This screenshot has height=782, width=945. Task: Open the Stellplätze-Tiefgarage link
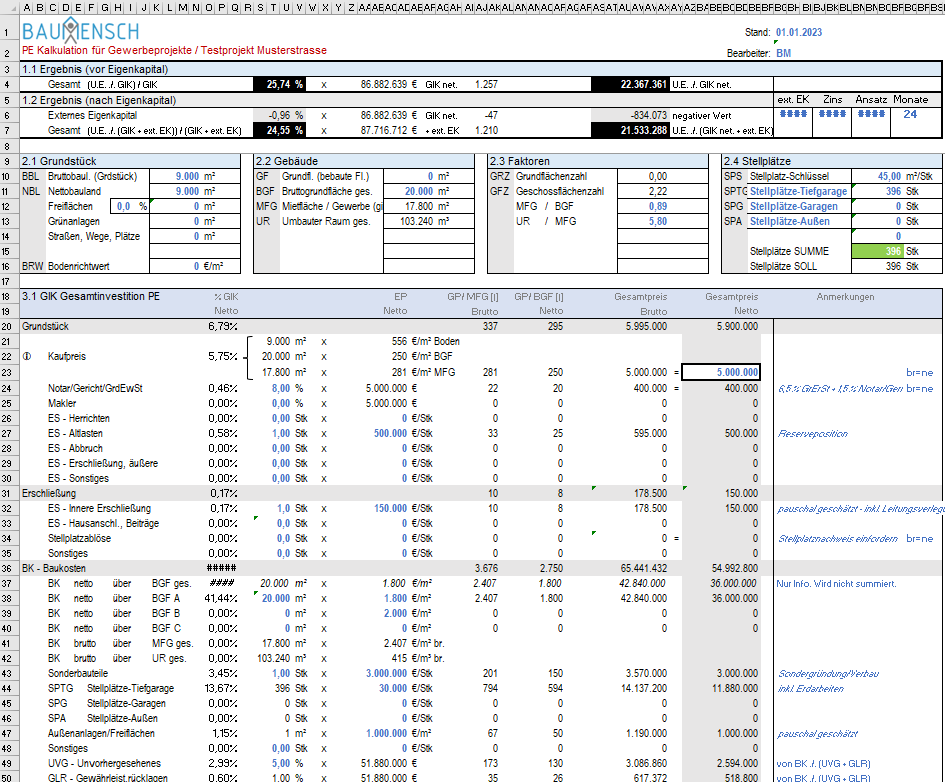[798, 191]
